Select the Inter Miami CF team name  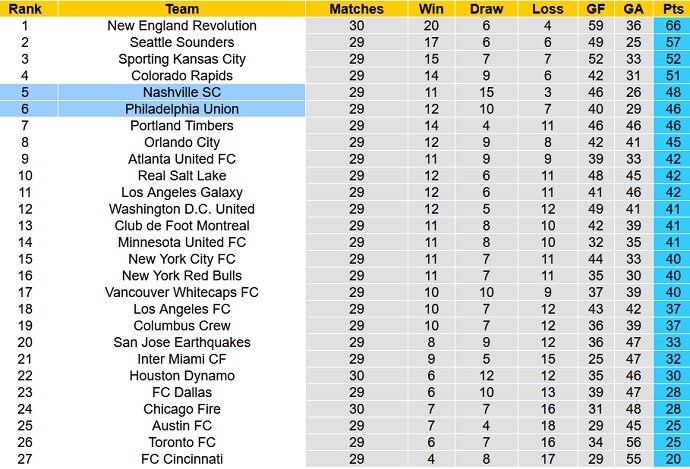182,359
